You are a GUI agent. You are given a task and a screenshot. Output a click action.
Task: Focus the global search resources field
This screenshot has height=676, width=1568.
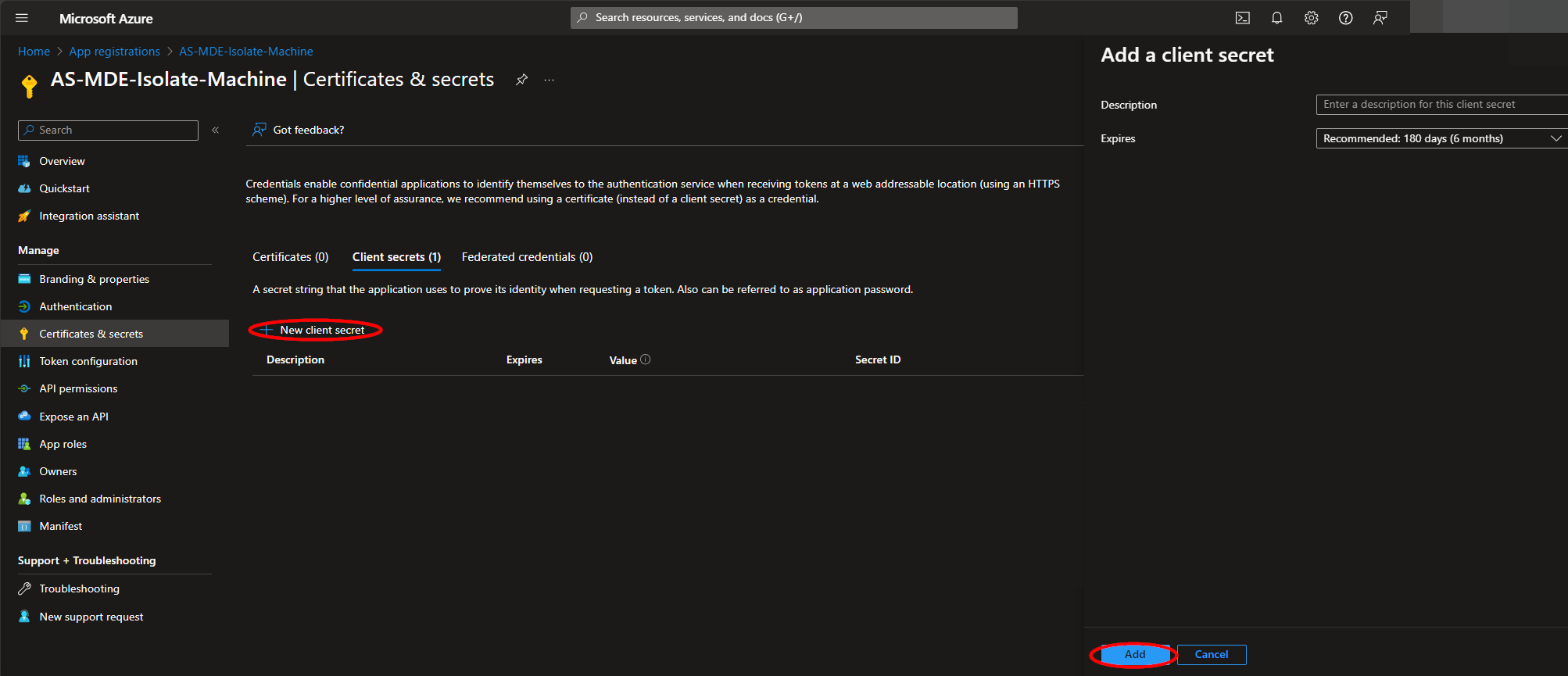pyautogui.click(x=794, y=18)
